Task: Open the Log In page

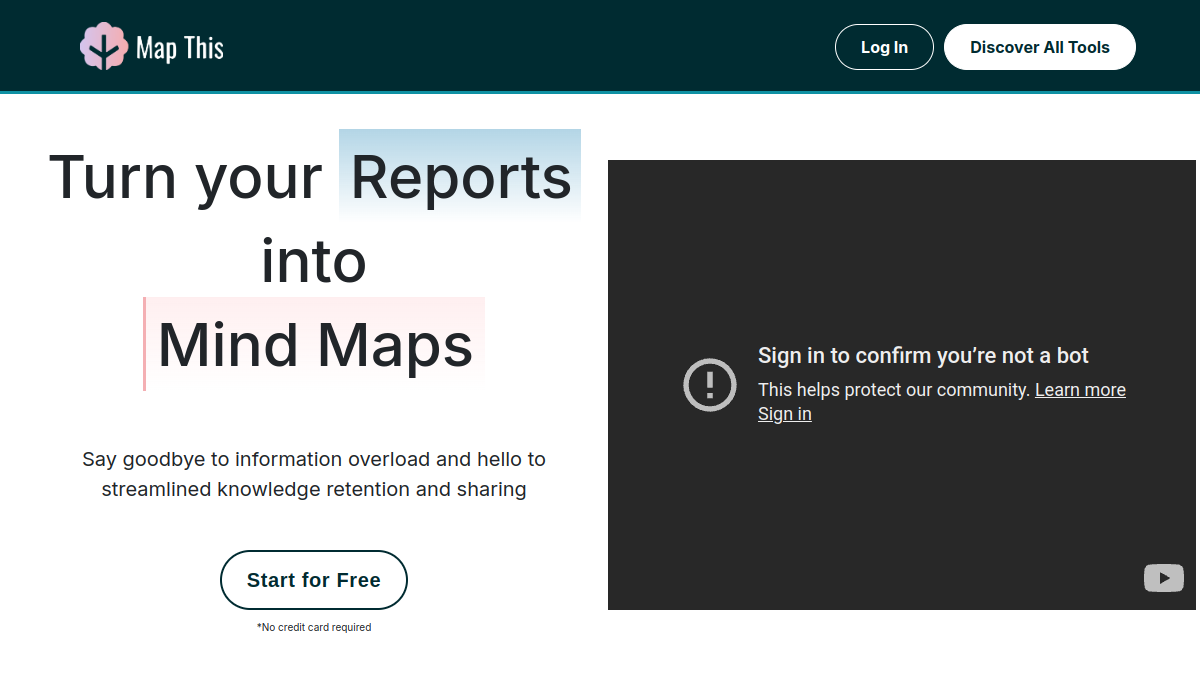Action: point(884,47)
